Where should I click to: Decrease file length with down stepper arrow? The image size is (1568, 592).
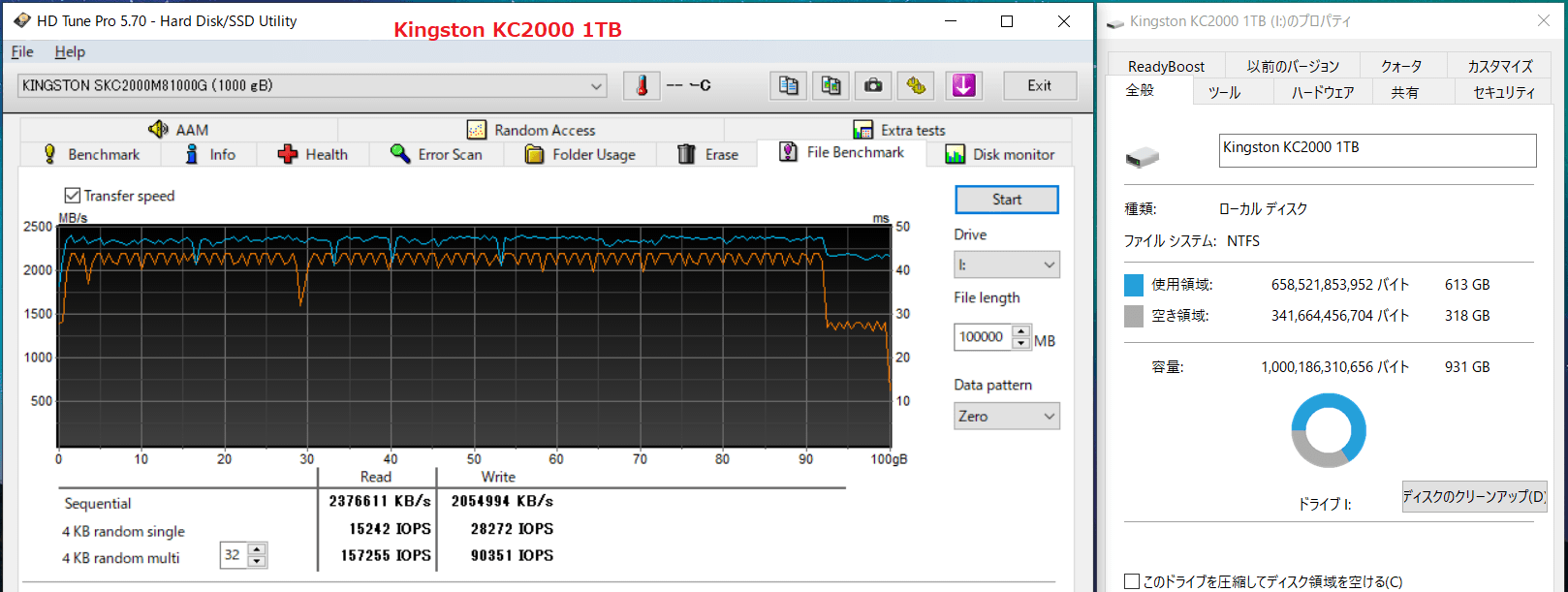coord(1020,343)
